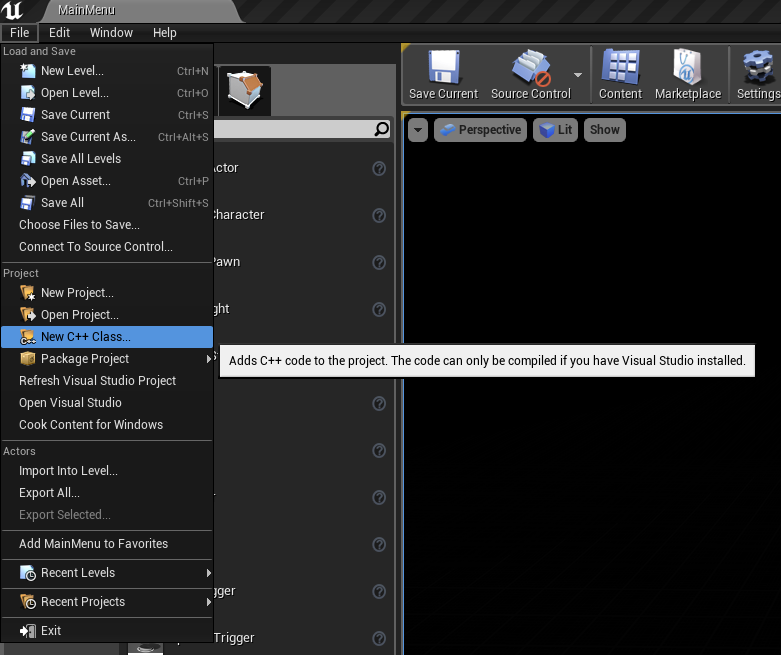Screen dimensions: 781x656
Task: Choose Save Current in File menu
Action: tap(107, 115)
